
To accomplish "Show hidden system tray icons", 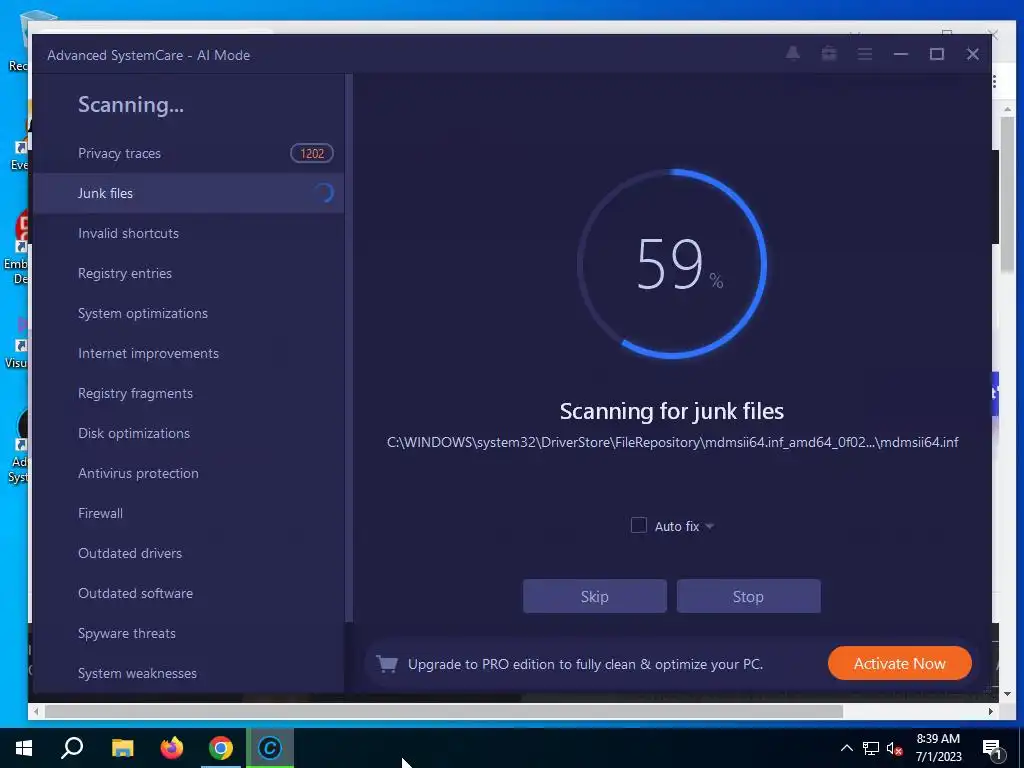I will [x=846, y=748].
